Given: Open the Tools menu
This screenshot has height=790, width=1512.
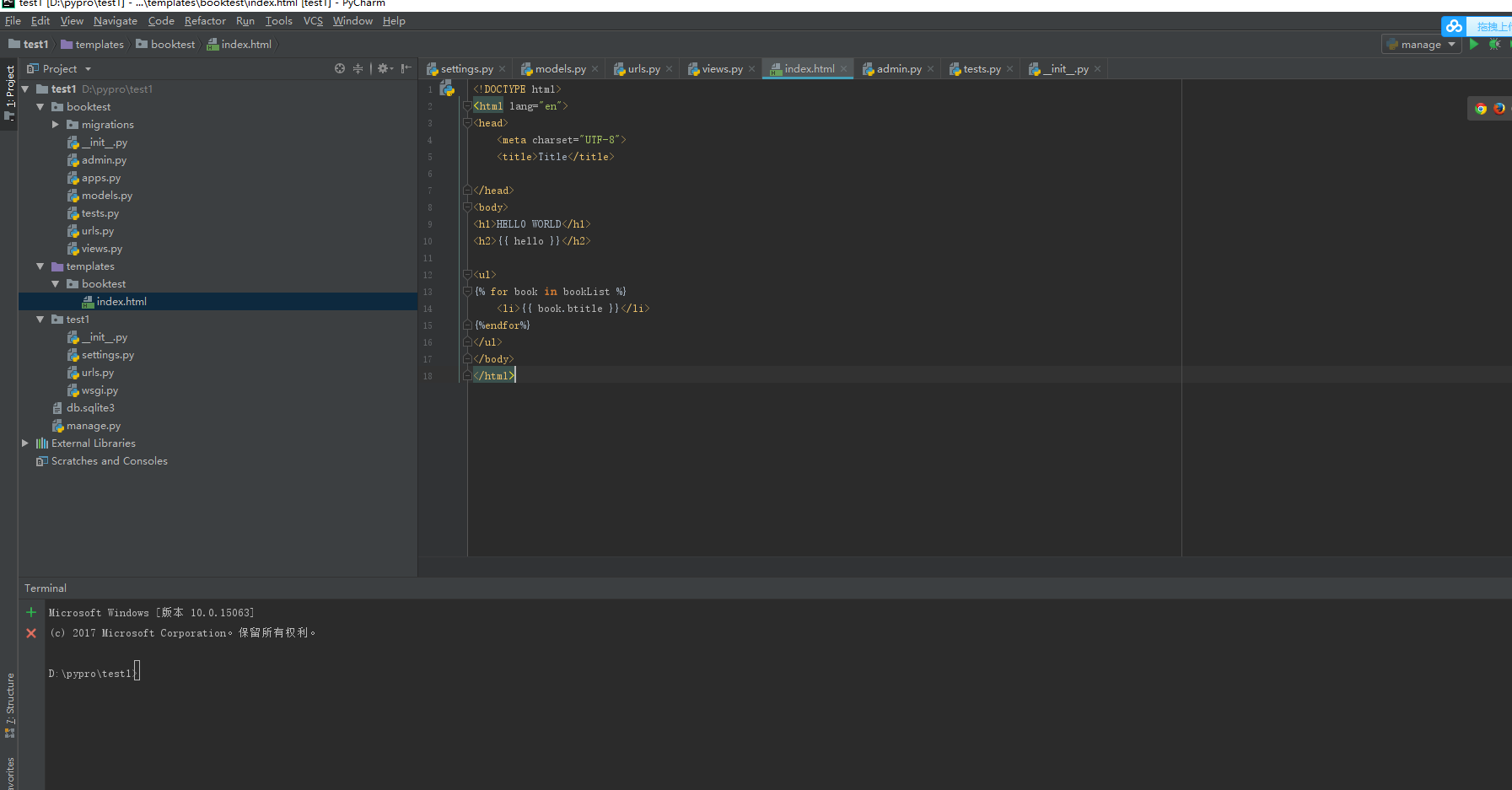Looking at the screenshot, I should click(278, 21).
